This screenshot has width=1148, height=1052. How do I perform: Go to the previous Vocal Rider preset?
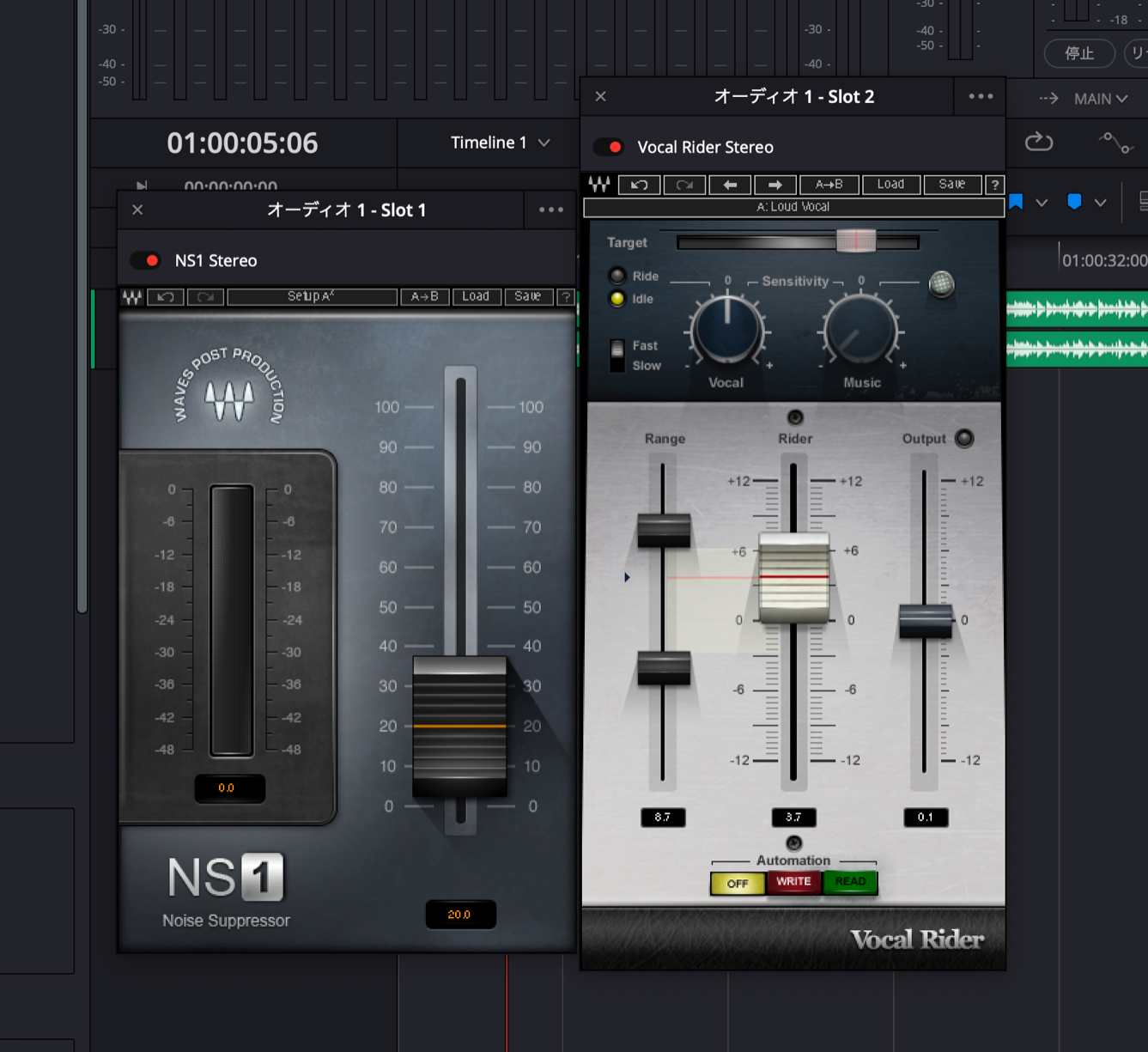[730, 185]
